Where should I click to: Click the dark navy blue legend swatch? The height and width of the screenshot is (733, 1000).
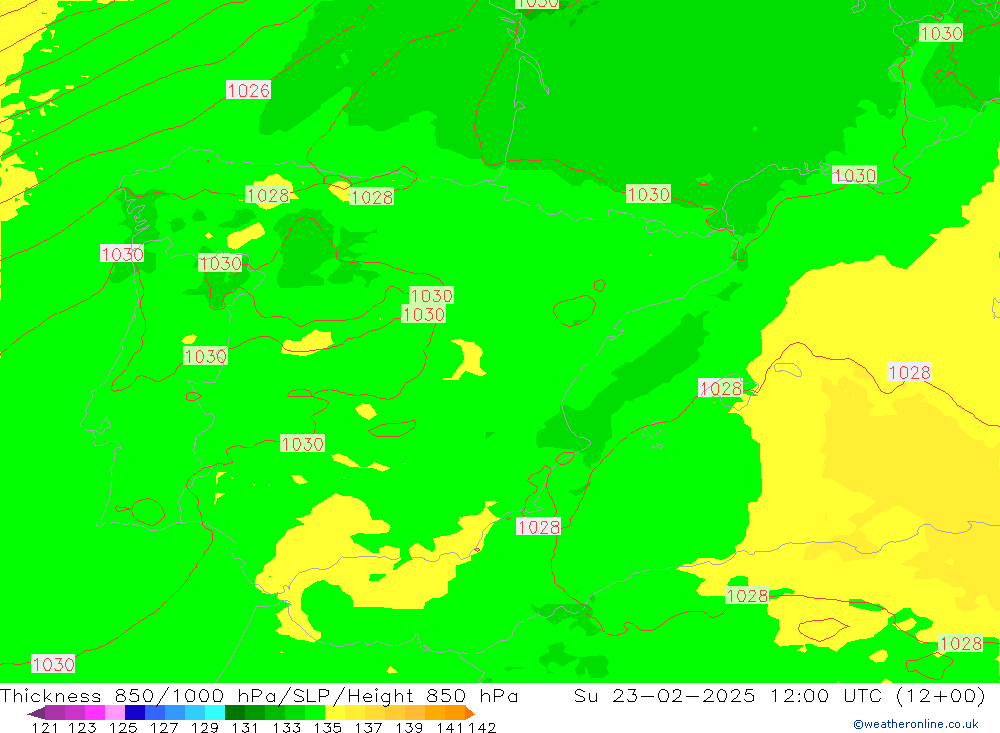(135, 713)
